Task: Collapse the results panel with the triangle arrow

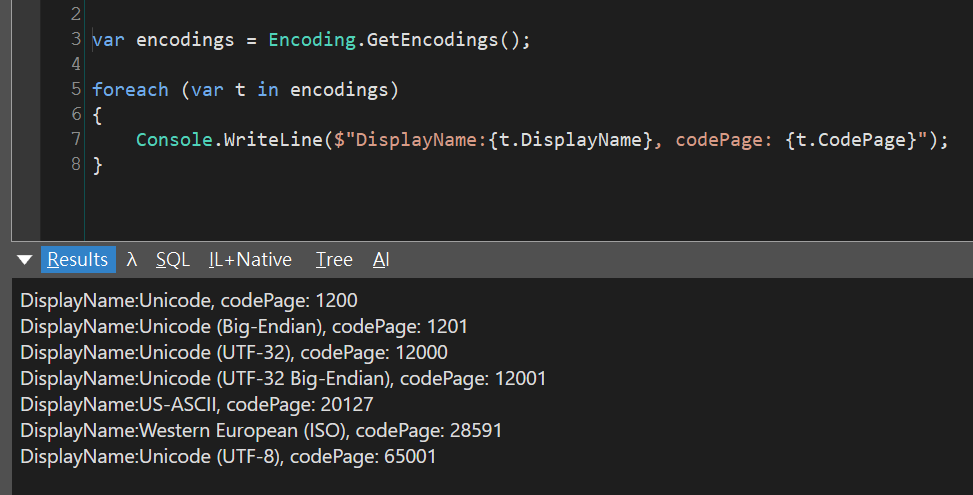Action: point(25,260)
